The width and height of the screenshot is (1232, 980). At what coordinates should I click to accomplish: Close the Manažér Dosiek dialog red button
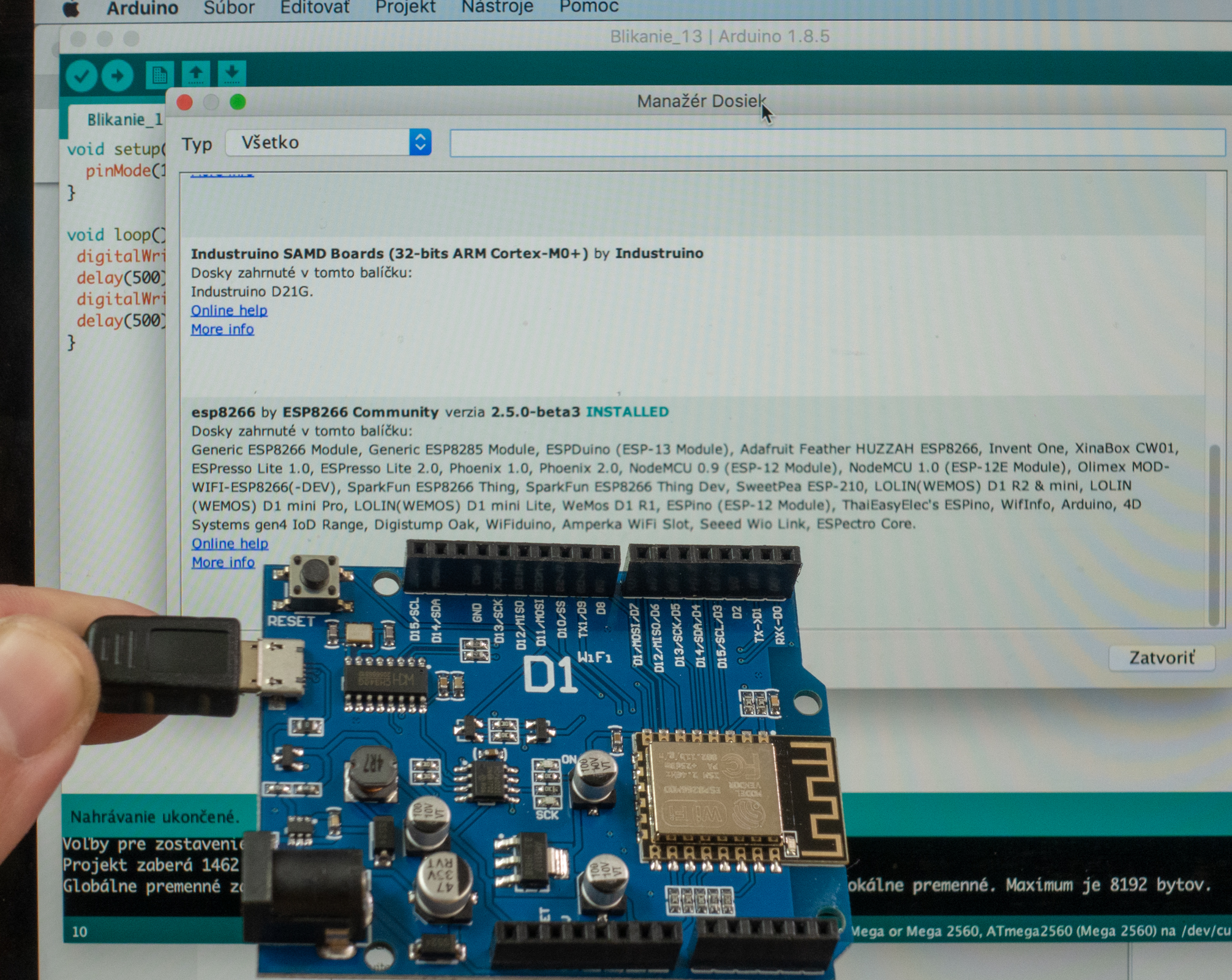coord(184,102)
